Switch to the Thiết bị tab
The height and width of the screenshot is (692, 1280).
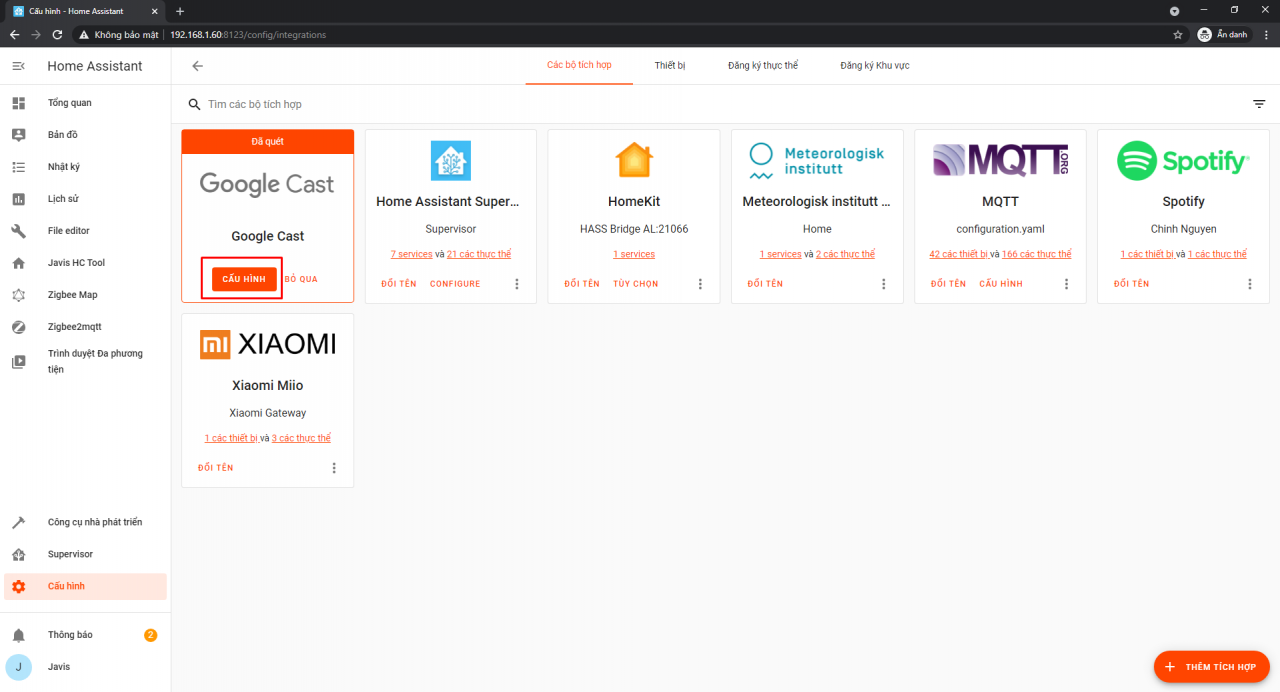click(670, 66)
